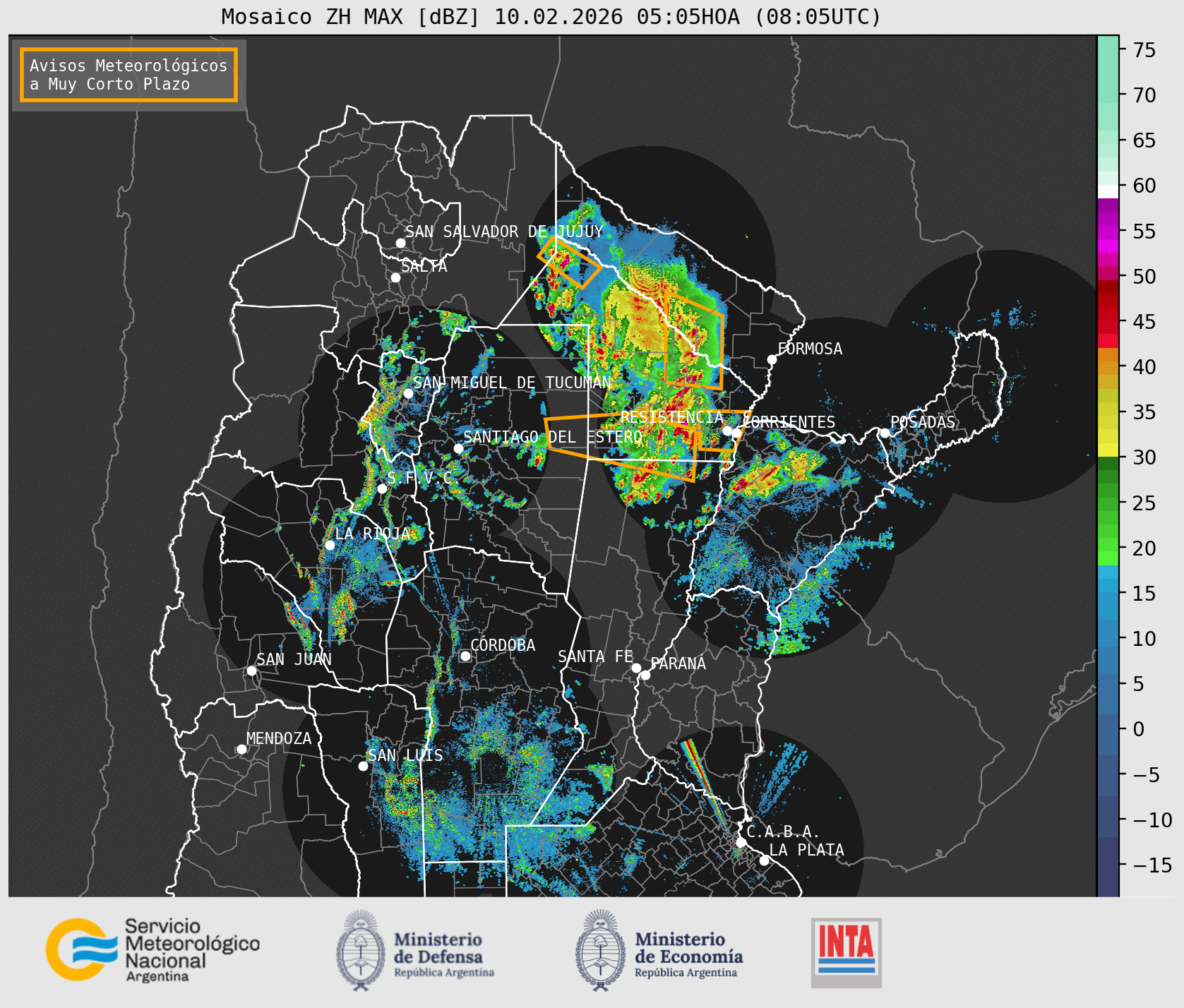
Task: Click the small orange warning polygon near Jujuy label
Action: (569, 261)
